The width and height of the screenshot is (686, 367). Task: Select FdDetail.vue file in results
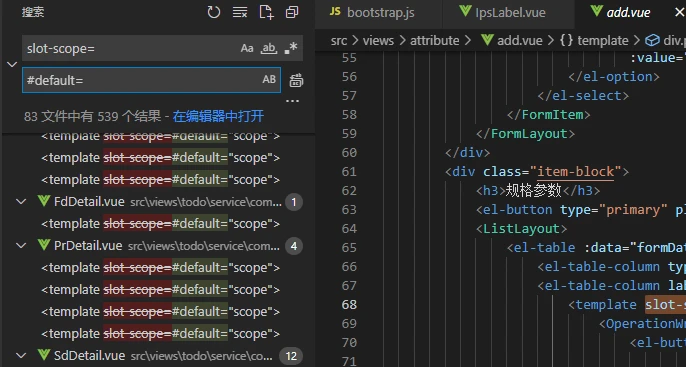pyautogui.click(x=90, y=202)
